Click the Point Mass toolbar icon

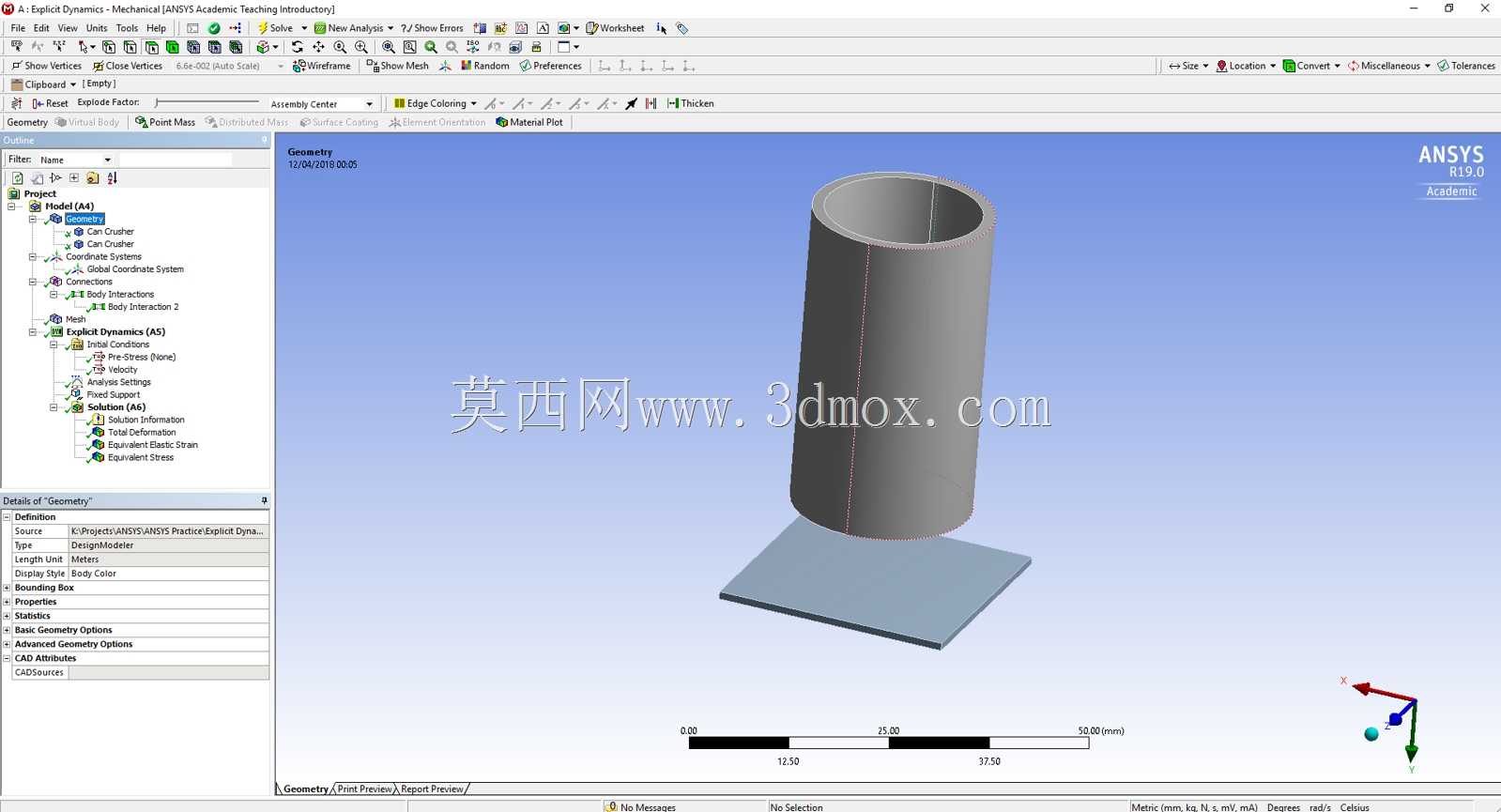pyautogui.click(x=141, y=122)
